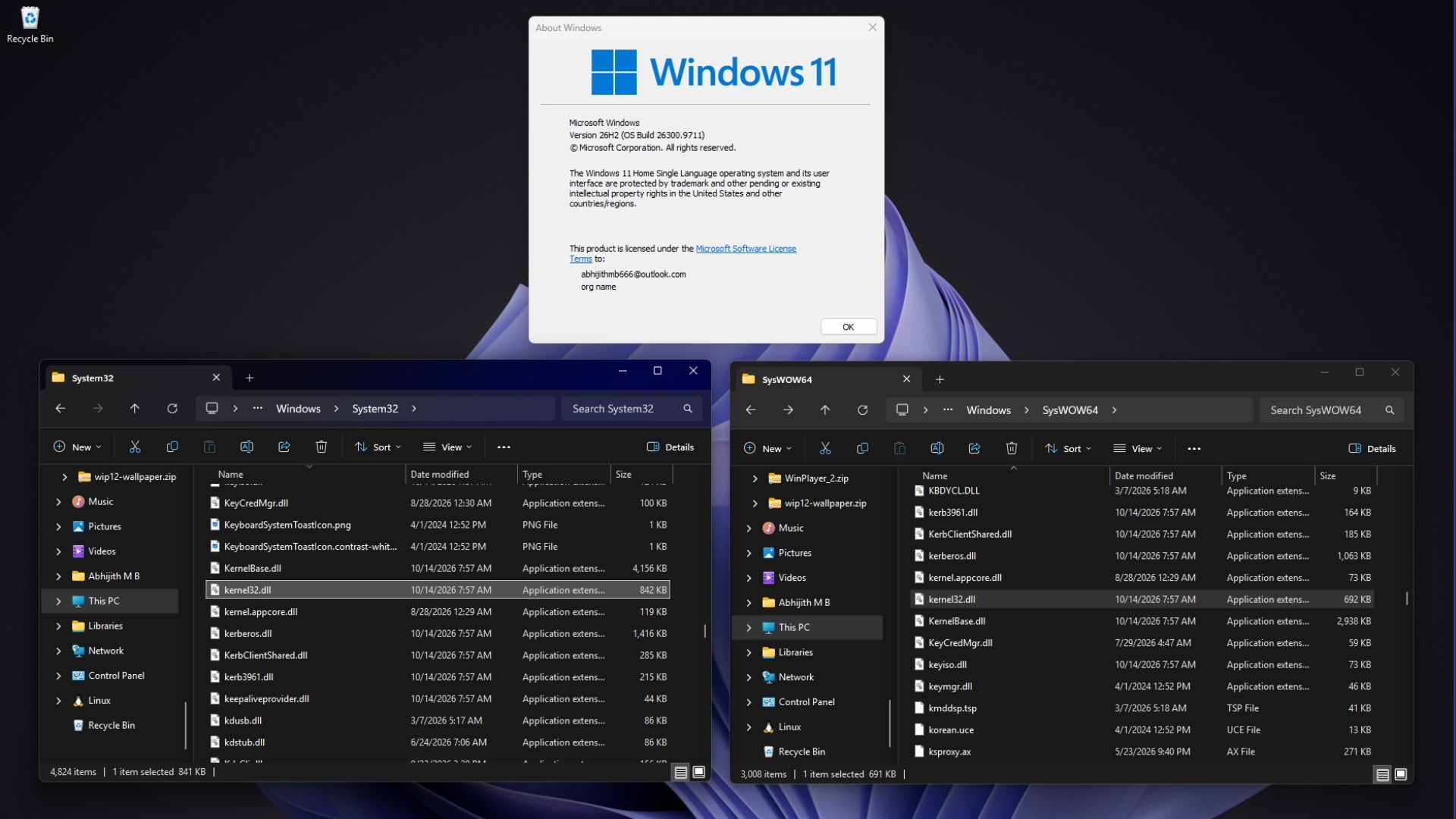Expand Linux node in System32 sidebar

click(x=58, y=701)
